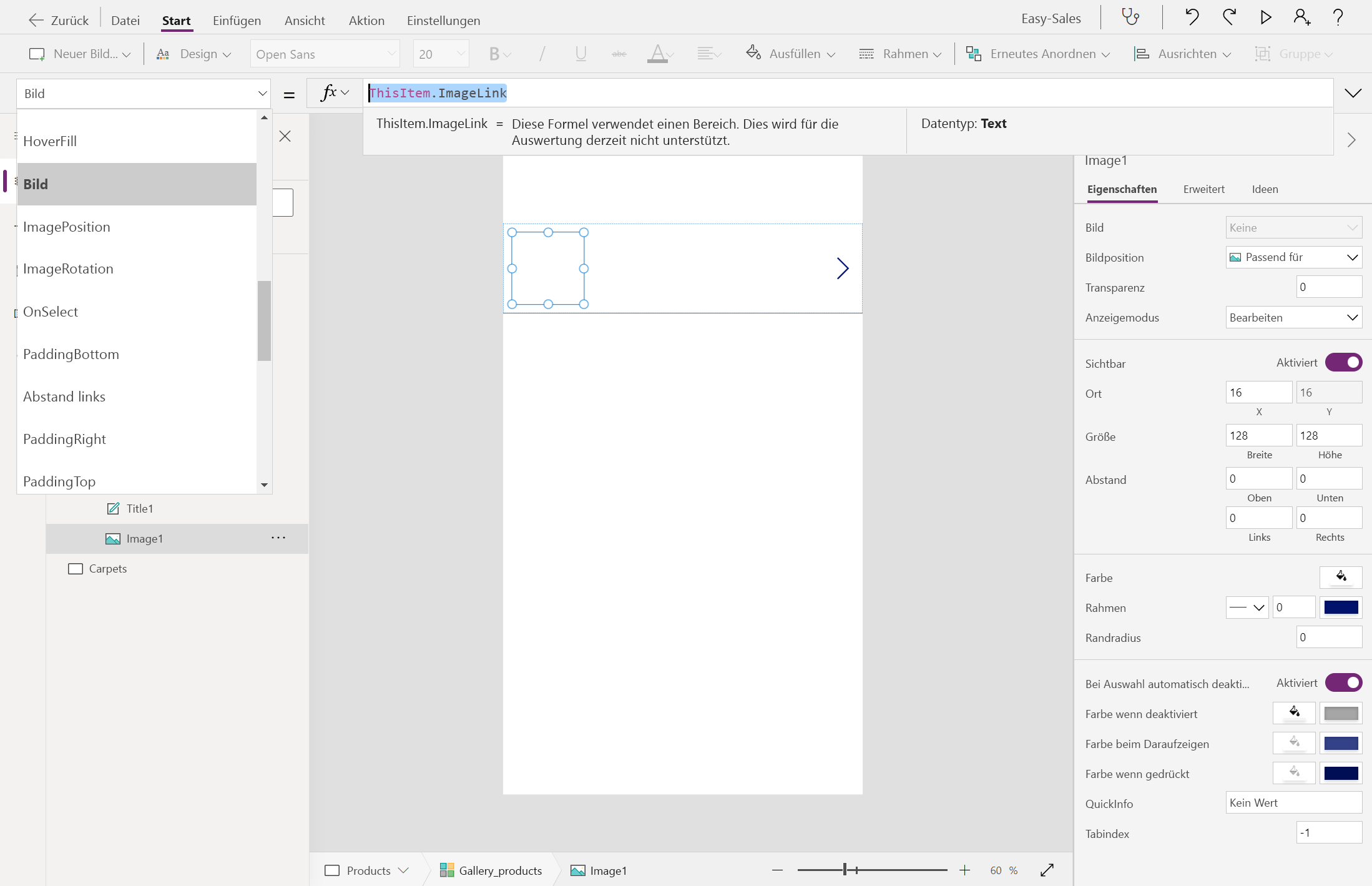This screenshot has height=886, width=1372.
Task: Click the Redo arrow icon
Action: click(x=1229, y=17)
